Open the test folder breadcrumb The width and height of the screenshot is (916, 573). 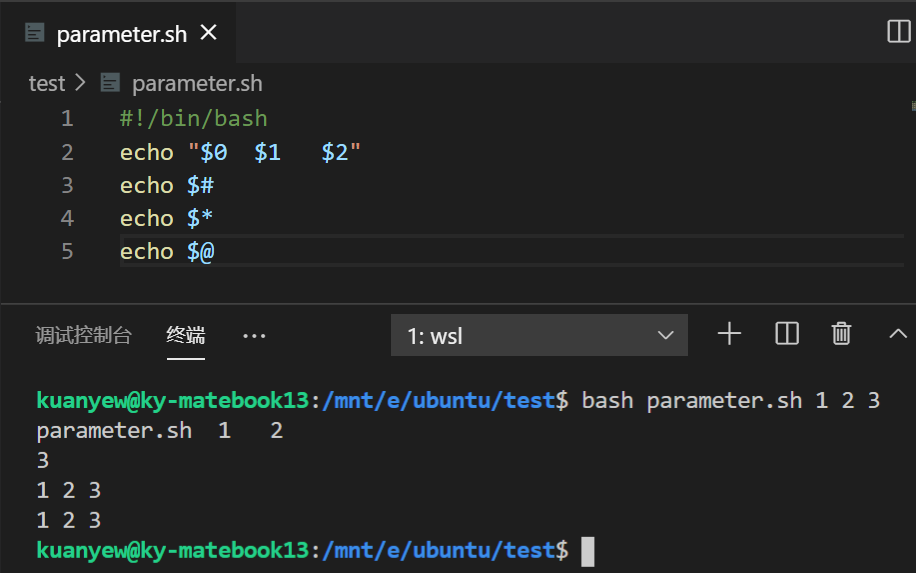(47, 84)
